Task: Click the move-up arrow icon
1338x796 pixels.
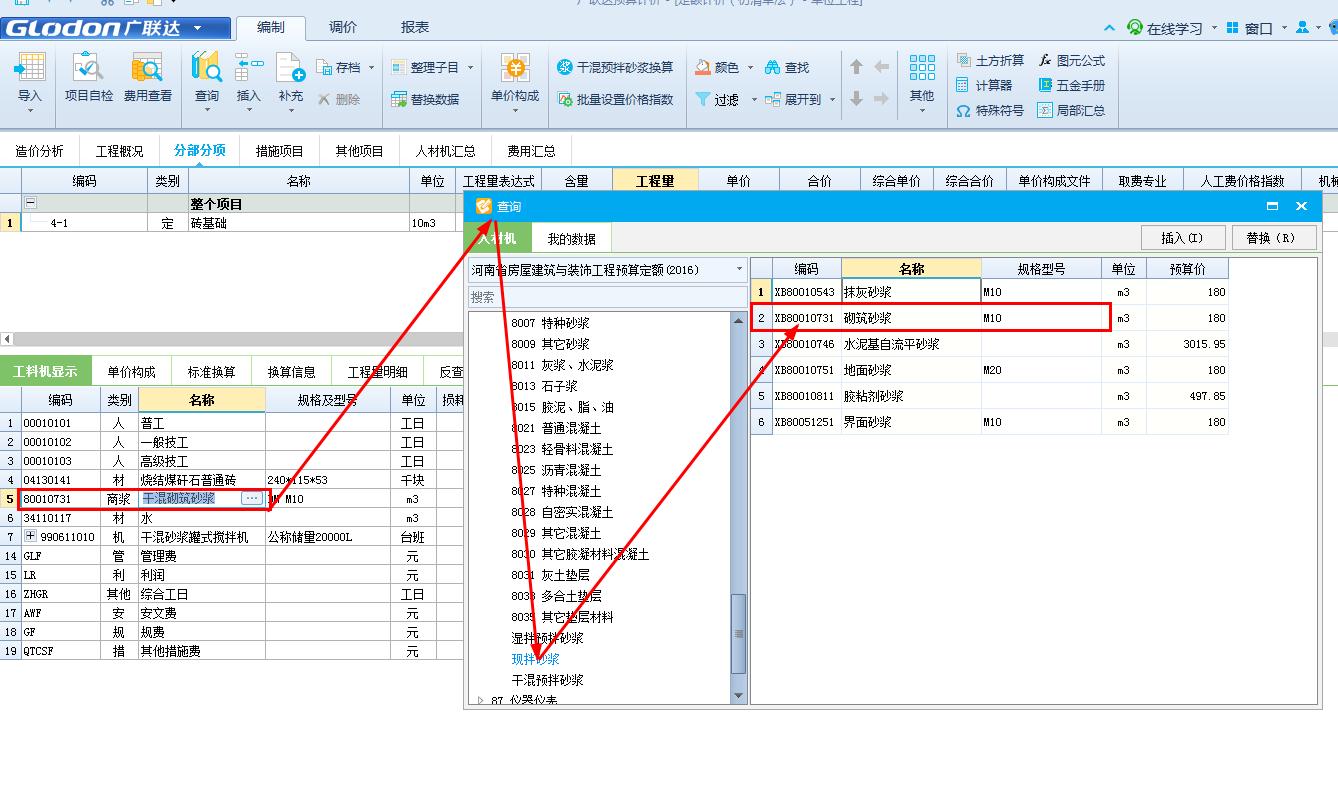Action: pyautogui.click(x=856, y=67)
